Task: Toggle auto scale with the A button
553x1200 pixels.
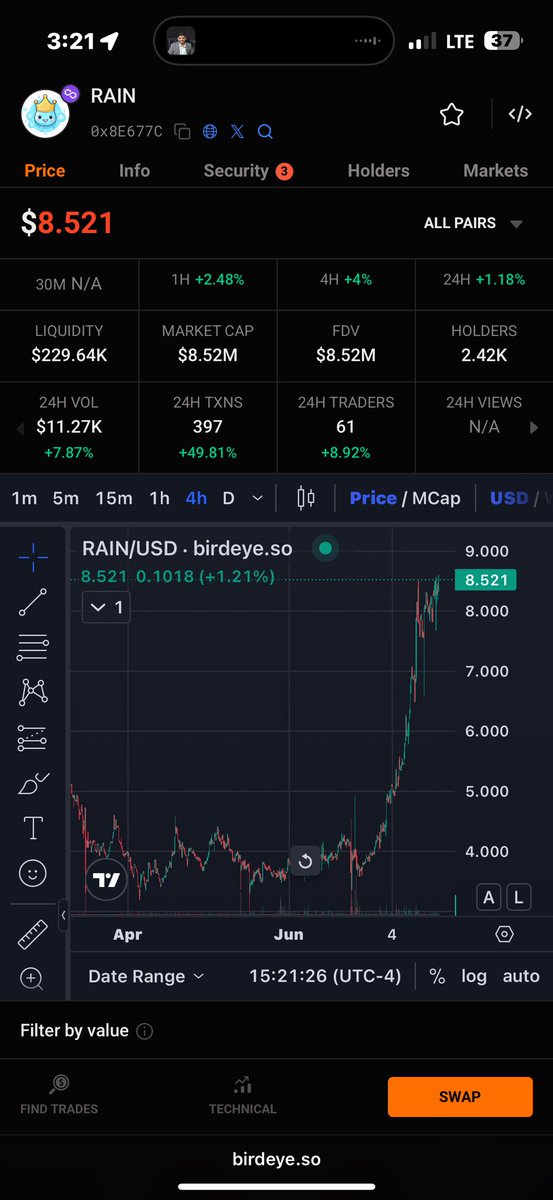Action: click(x=489, y=897)
